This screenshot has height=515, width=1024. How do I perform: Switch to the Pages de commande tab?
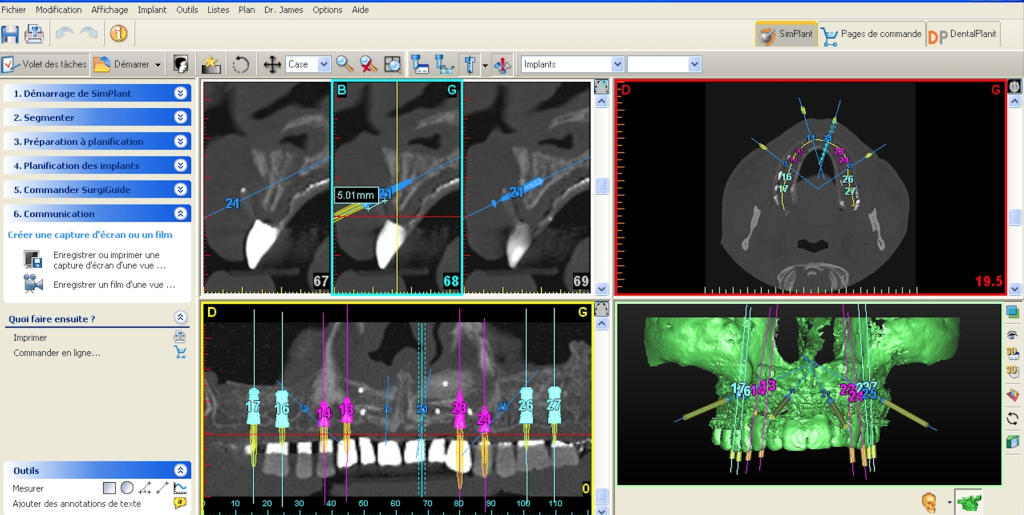[871, 35]
